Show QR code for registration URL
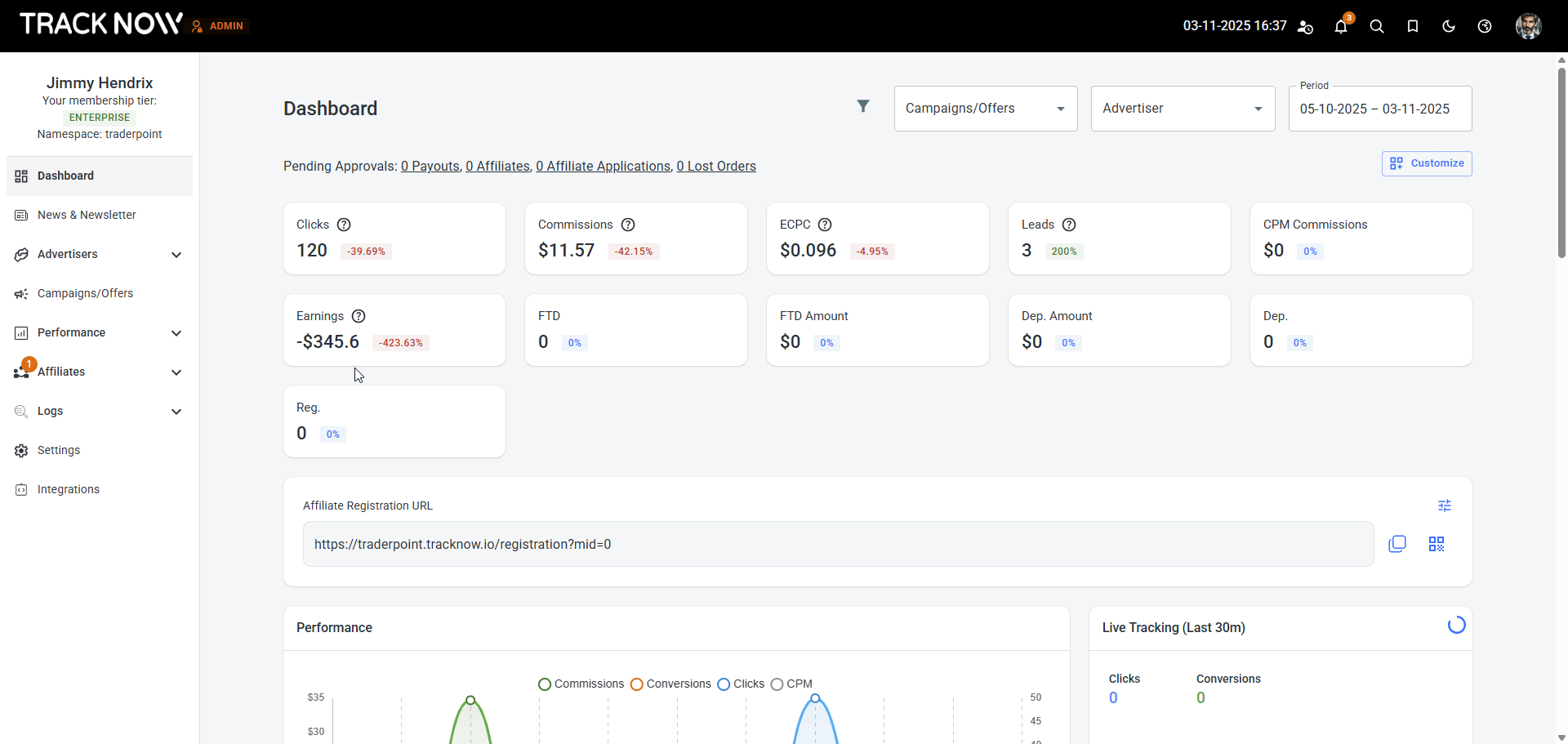Image resolution: width=1568 pixels, height=744 pixels. click(x=1437, y=544)
